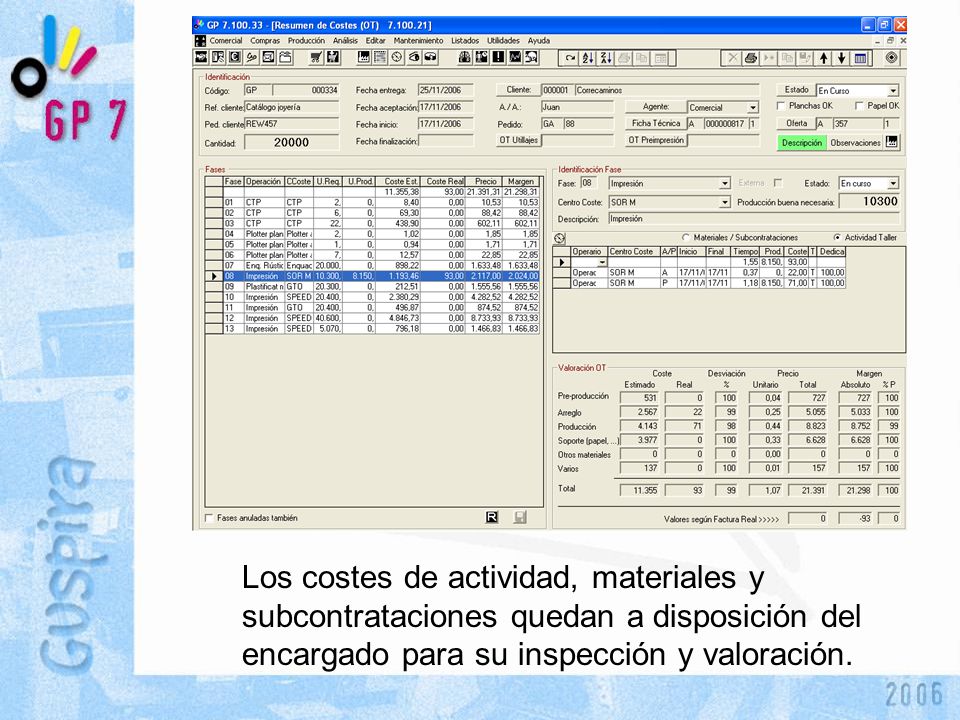Click the signature pen toolbar icon

[252, 58]
